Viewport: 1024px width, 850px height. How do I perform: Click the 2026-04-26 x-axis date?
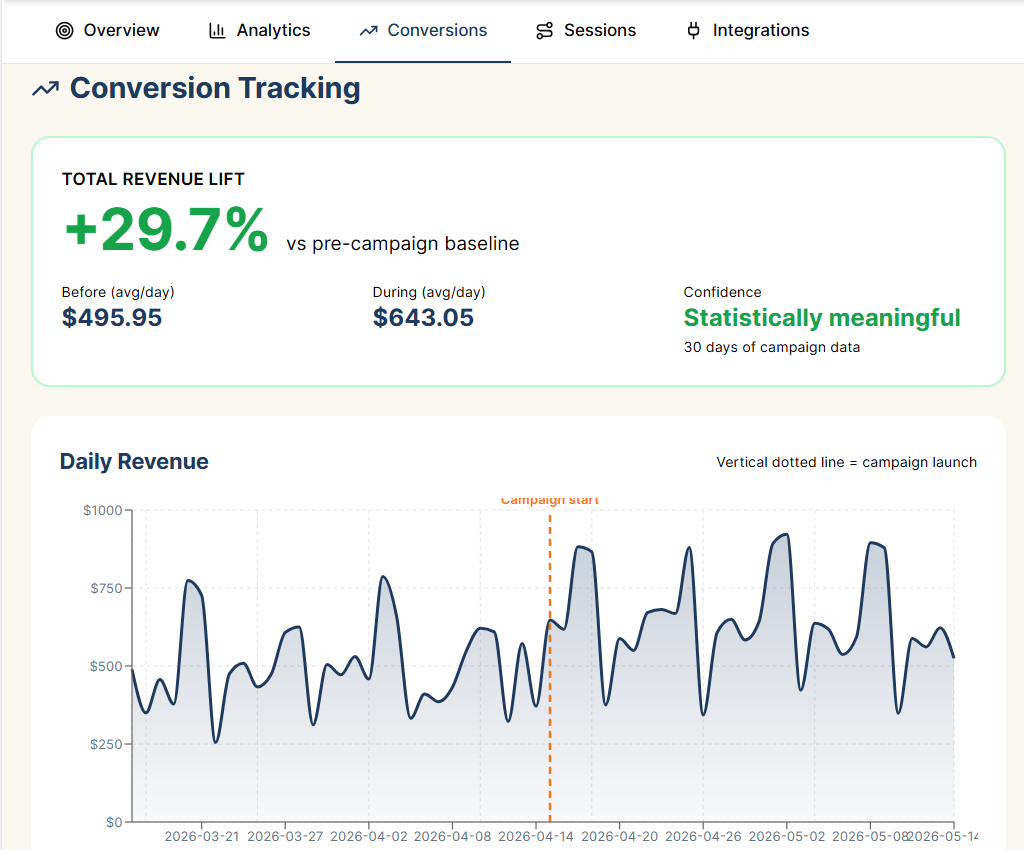tap(703, 836)
